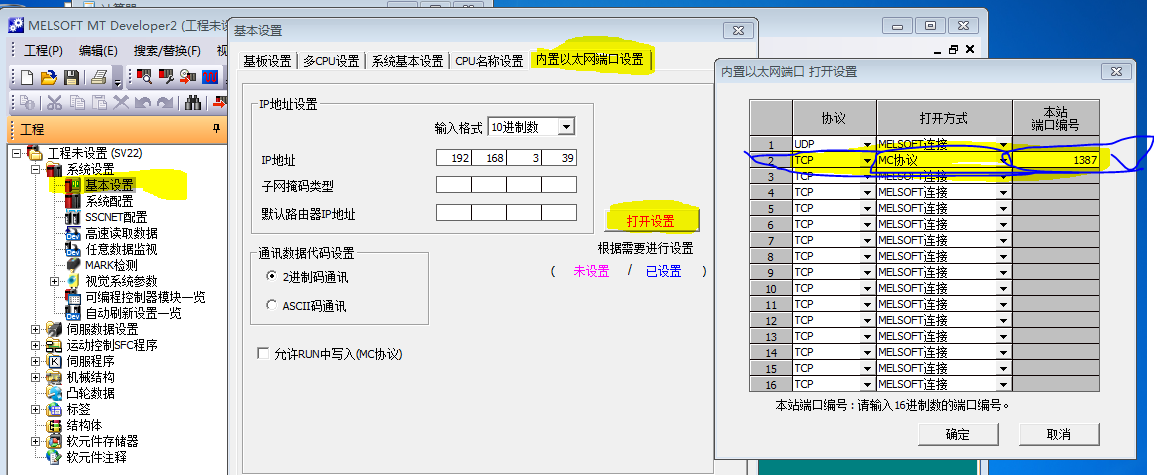The image size is (1154, 475).
Task: Select the ASCII码通讯 radio button
Action: point(272,306)
